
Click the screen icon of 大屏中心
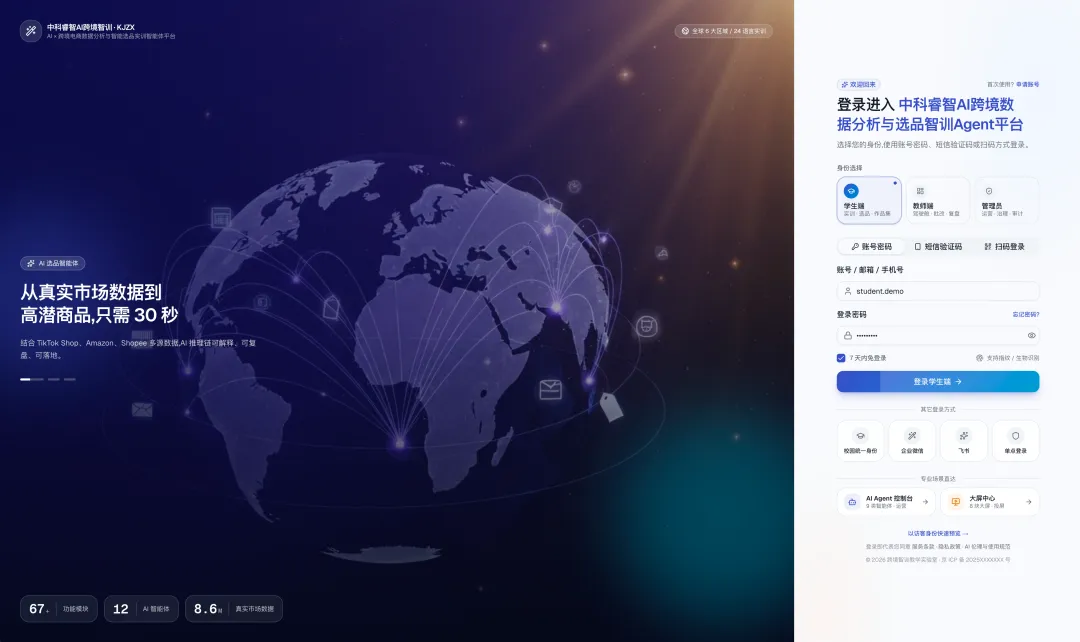click(955, 502)
